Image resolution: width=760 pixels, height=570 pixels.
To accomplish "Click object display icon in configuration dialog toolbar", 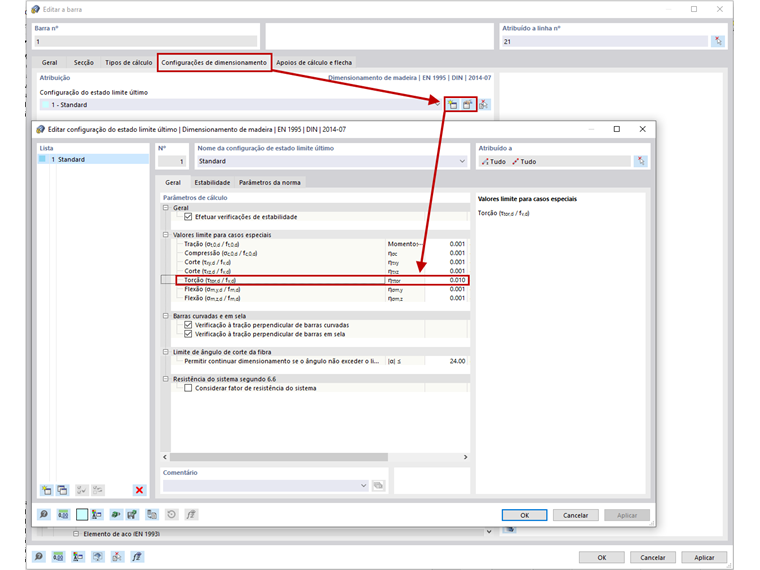I will click(97, 514).
